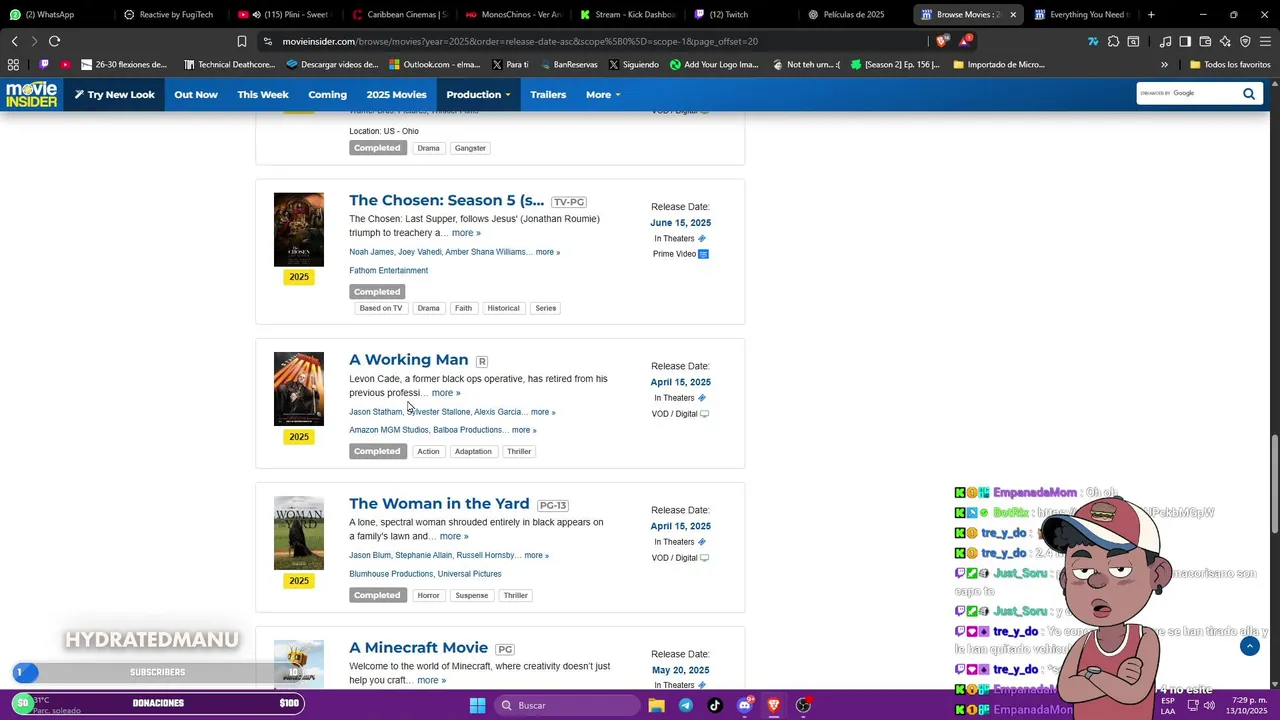Screen dimensions: 1280x720
Task: Toggle the browser sidebar panel icon
Action: click(x=1185, y=41)
